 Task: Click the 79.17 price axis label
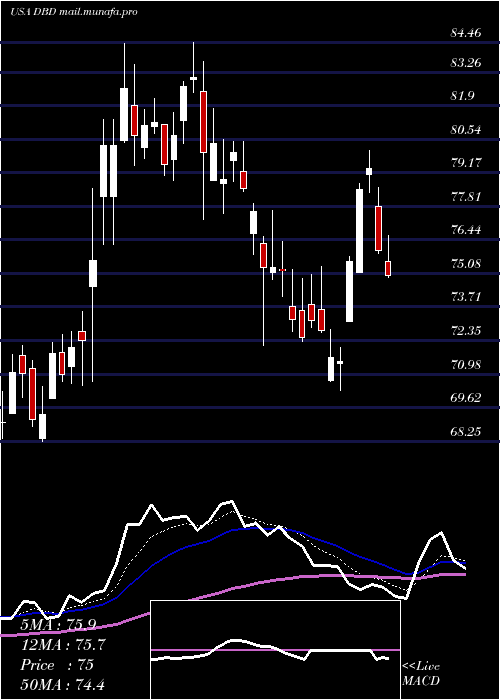(x=466, y=162)
